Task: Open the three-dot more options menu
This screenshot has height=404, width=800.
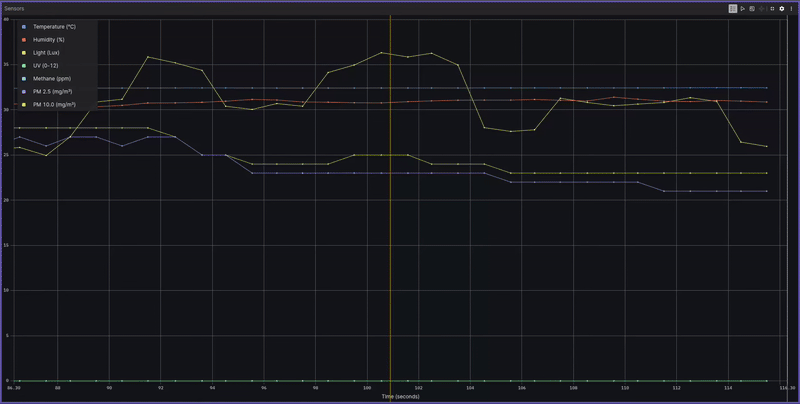Action: 792,8
